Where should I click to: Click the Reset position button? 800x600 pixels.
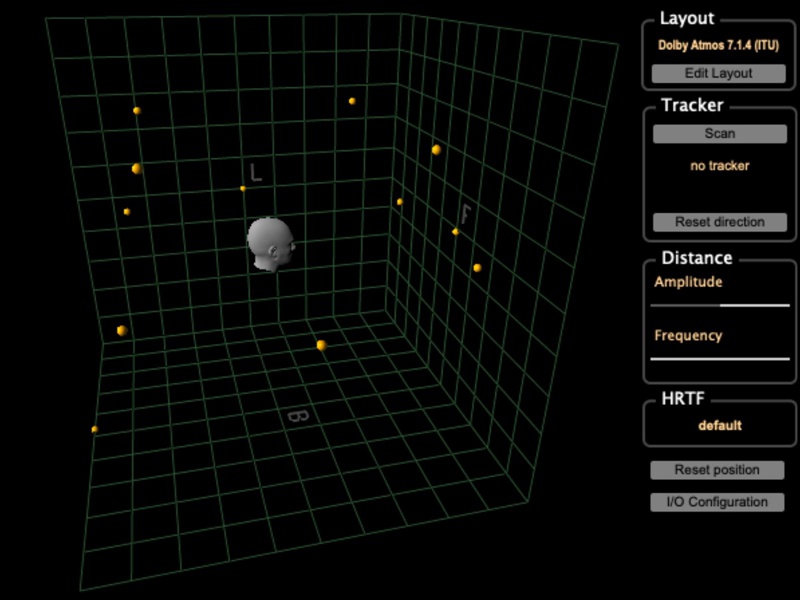coord(717,470)
